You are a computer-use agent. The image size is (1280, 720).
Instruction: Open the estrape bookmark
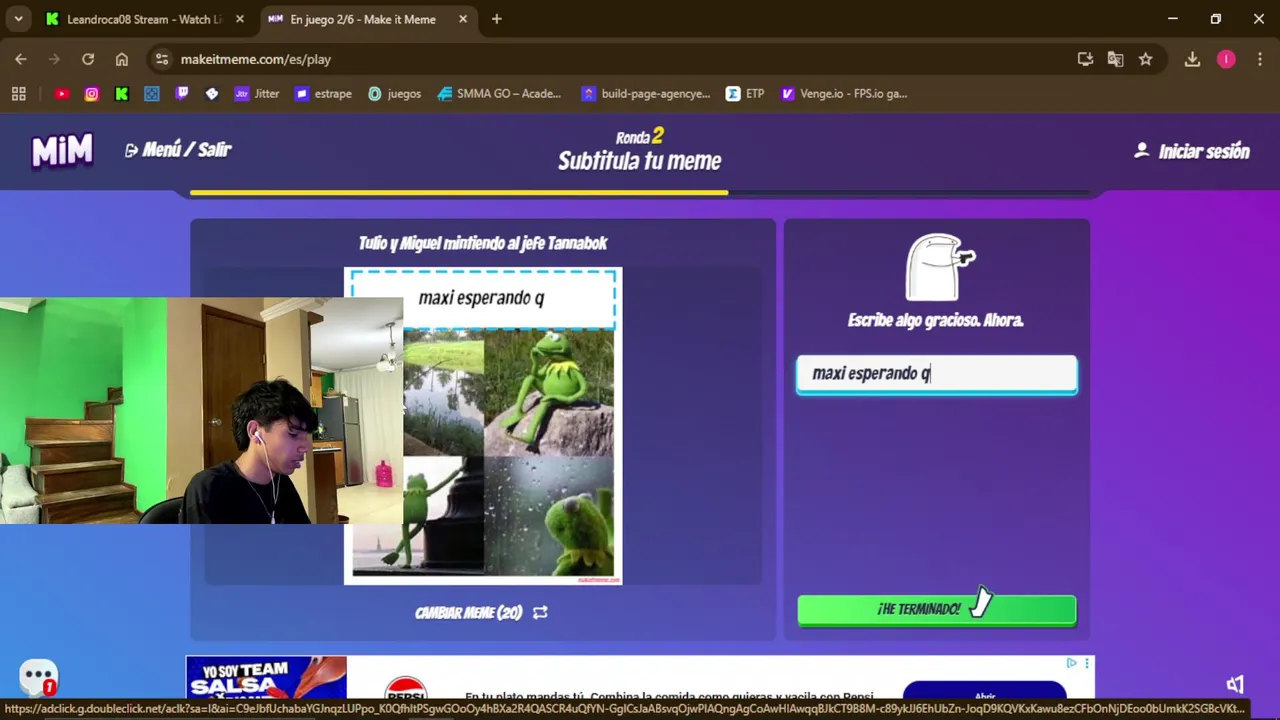click(x=323, y=94)
